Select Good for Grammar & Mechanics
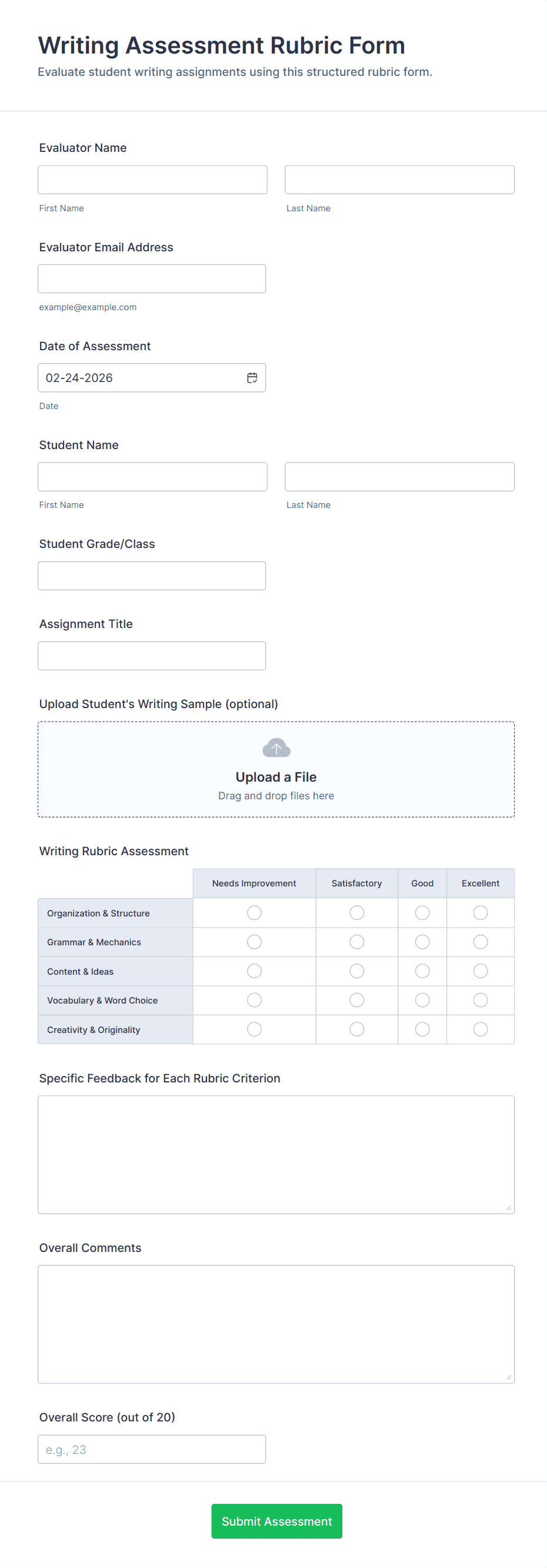547x1568 pixels. click(x=422, y=942)
